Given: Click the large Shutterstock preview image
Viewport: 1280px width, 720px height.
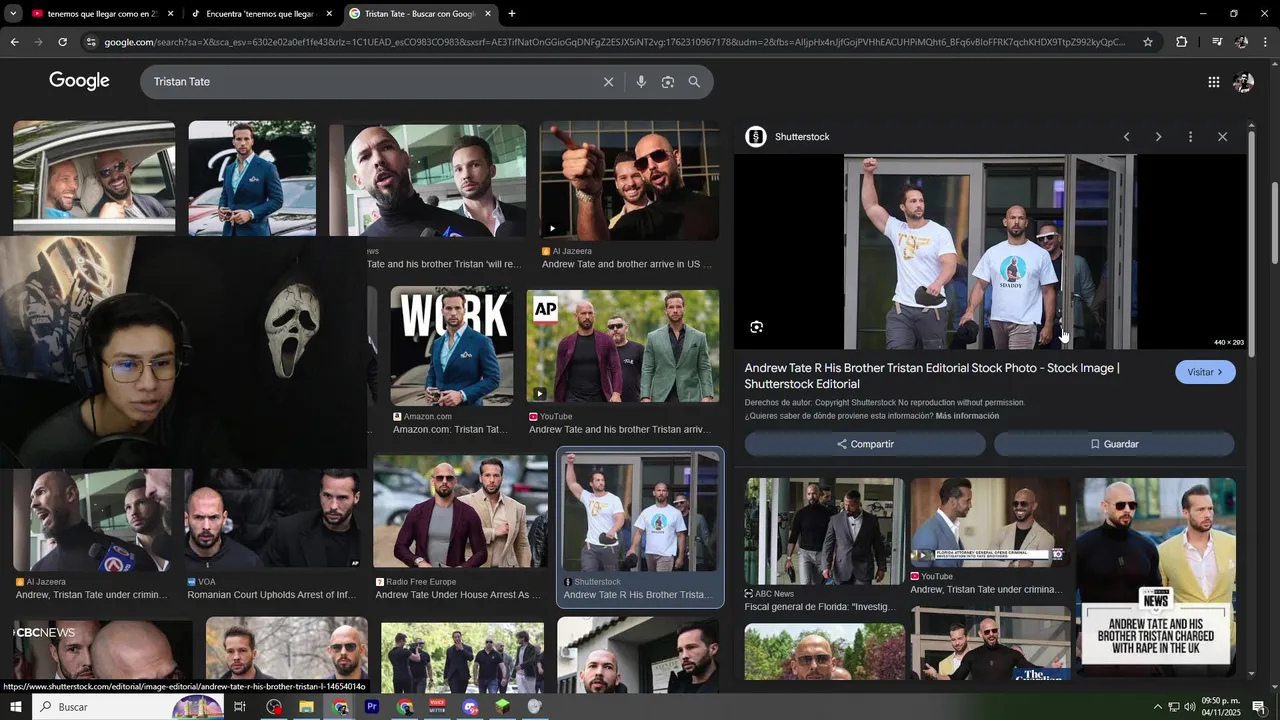Looking at the screenshot, I should click(990, 251).
